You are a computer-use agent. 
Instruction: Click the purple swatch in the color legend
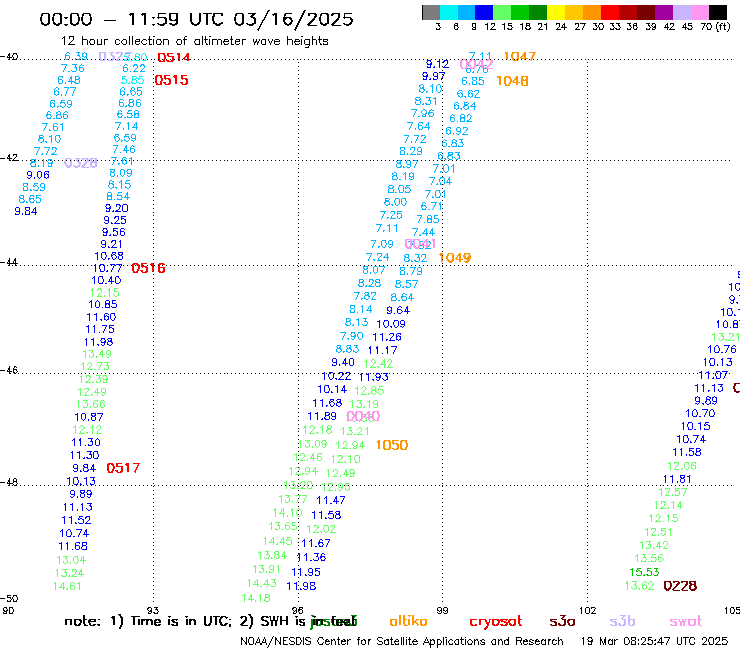click(x=664, y=12)
